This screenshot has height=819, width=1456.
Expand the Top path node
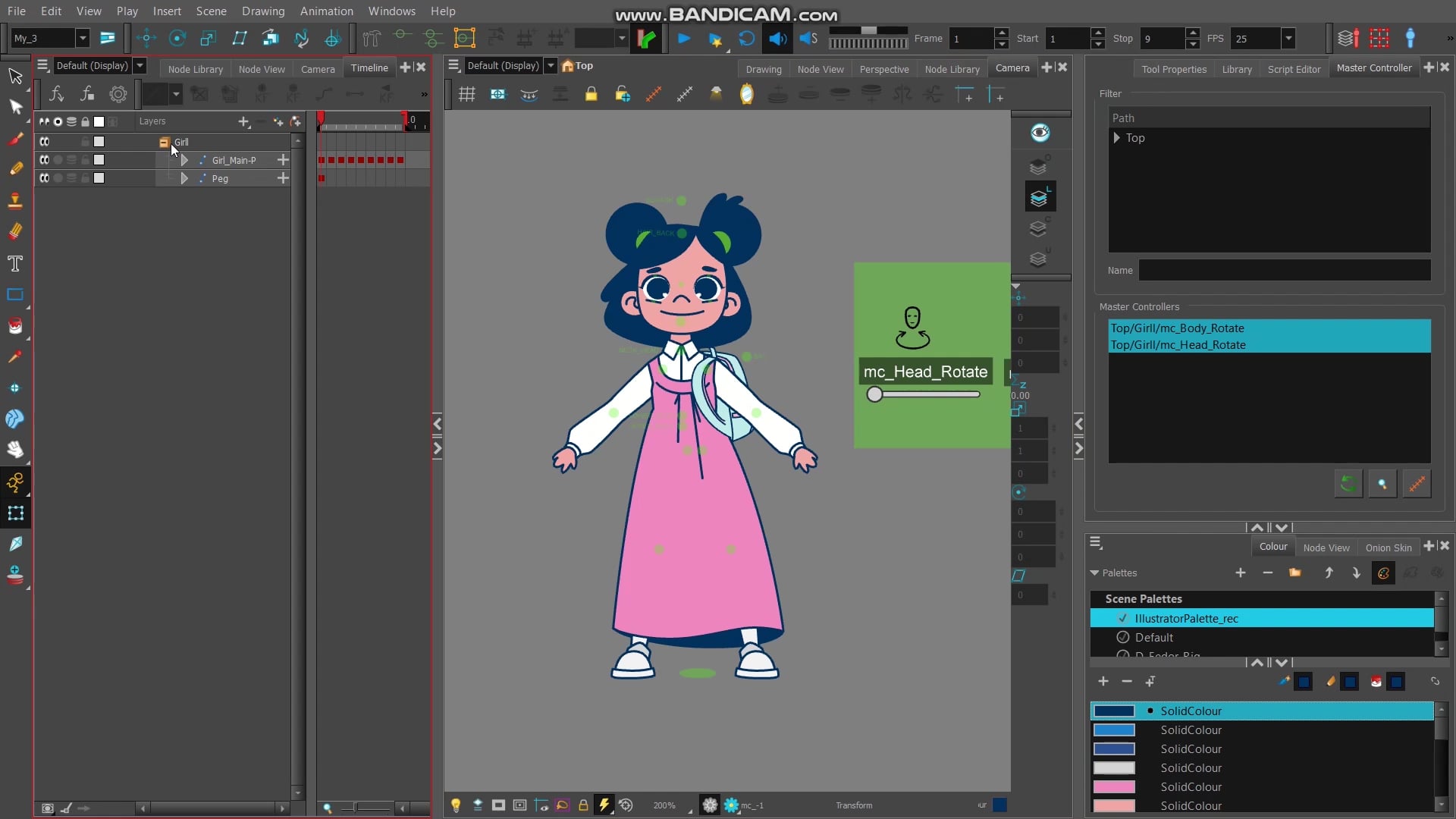click(1116, 138)
